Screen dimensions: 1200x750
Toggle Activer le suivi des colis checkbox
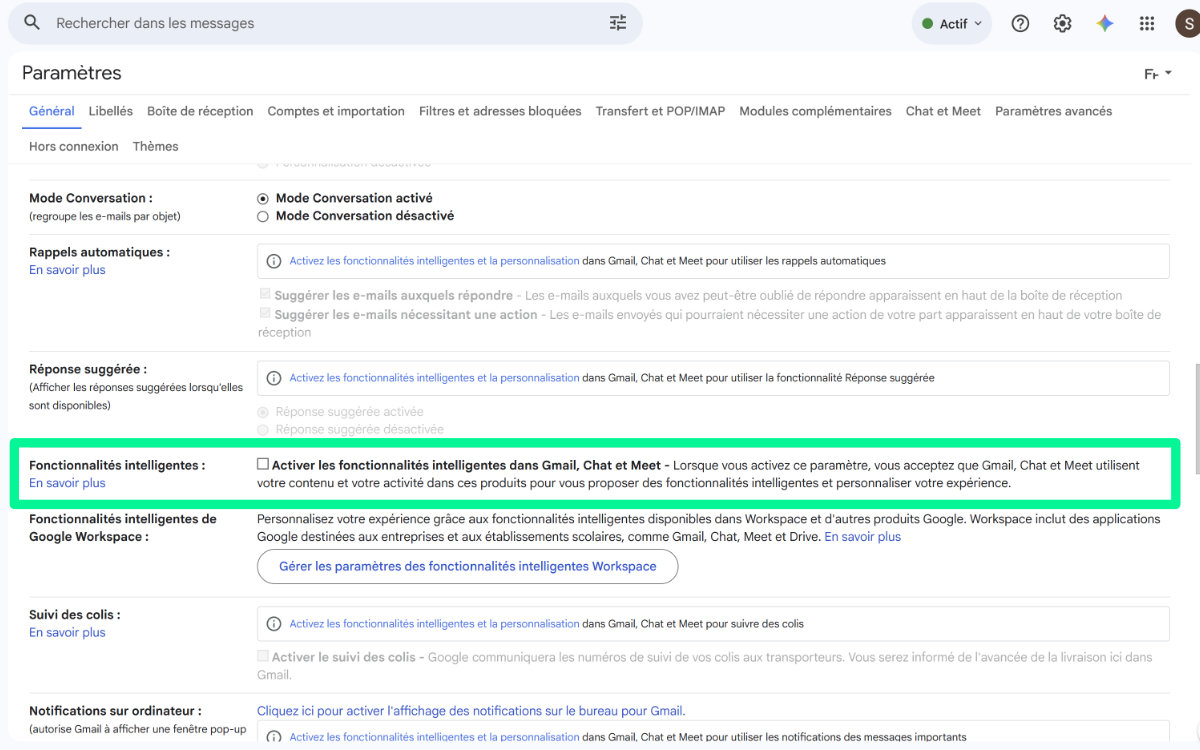263,656
